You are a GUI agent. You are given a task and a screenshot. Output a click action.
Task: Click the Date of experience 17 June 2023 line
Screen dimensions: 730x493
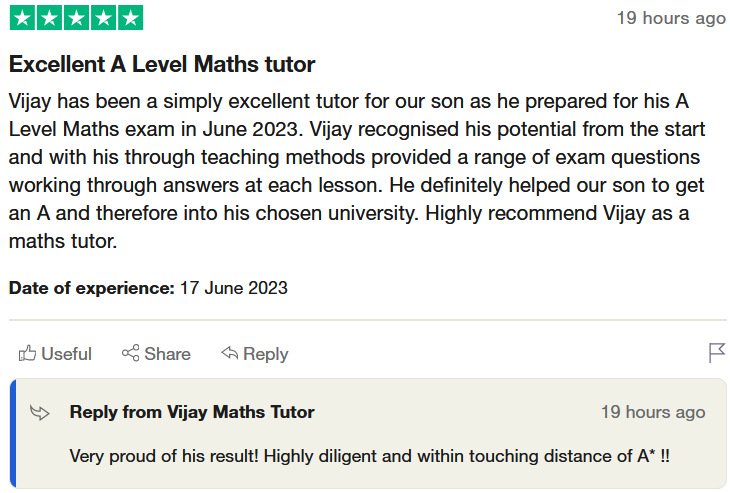pyautogui.click(x=148, y=288)
